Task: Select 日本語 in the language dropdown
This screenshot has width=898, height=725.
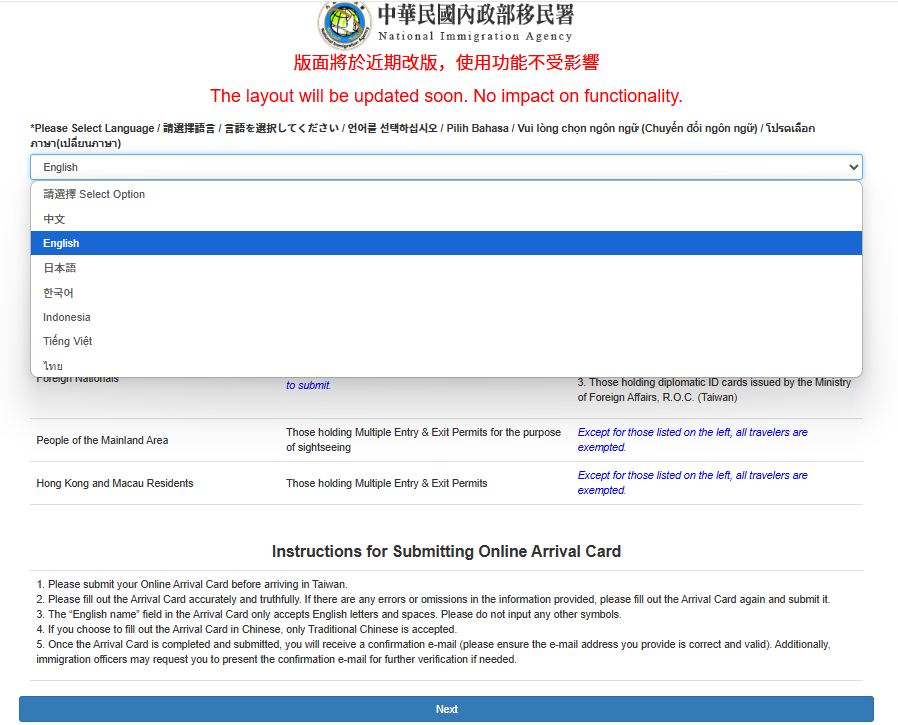Action: (x=60, y=268)
